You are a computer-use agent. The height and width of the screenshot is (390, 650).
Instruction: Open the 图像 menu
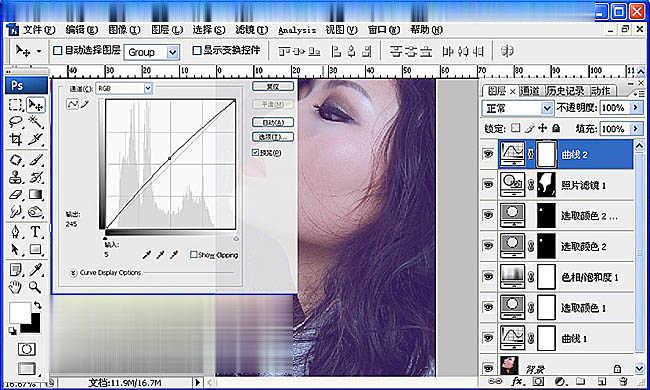125,30
